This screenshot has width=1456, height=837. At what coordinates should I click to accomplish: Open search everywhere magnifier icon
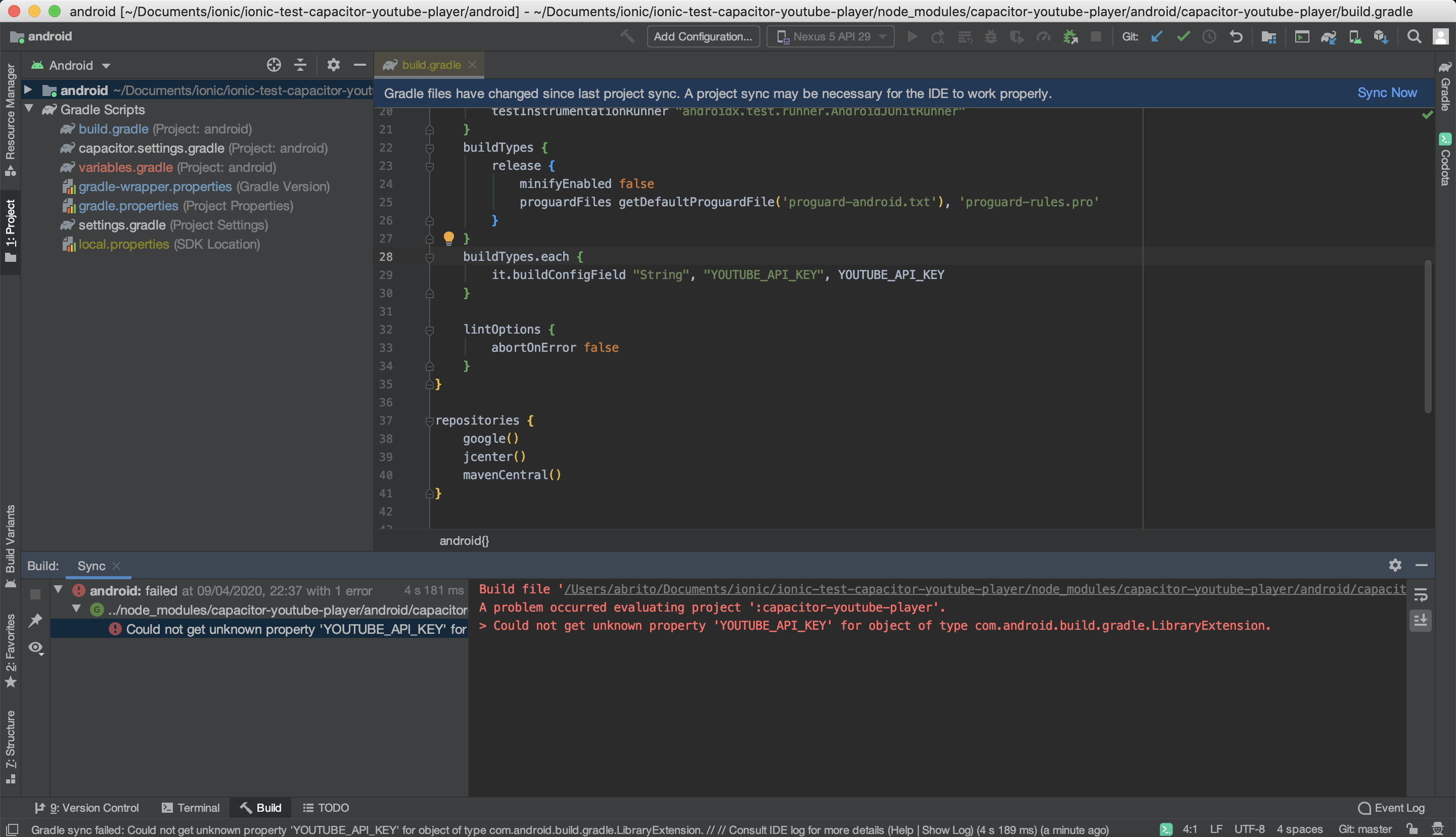1414,37
